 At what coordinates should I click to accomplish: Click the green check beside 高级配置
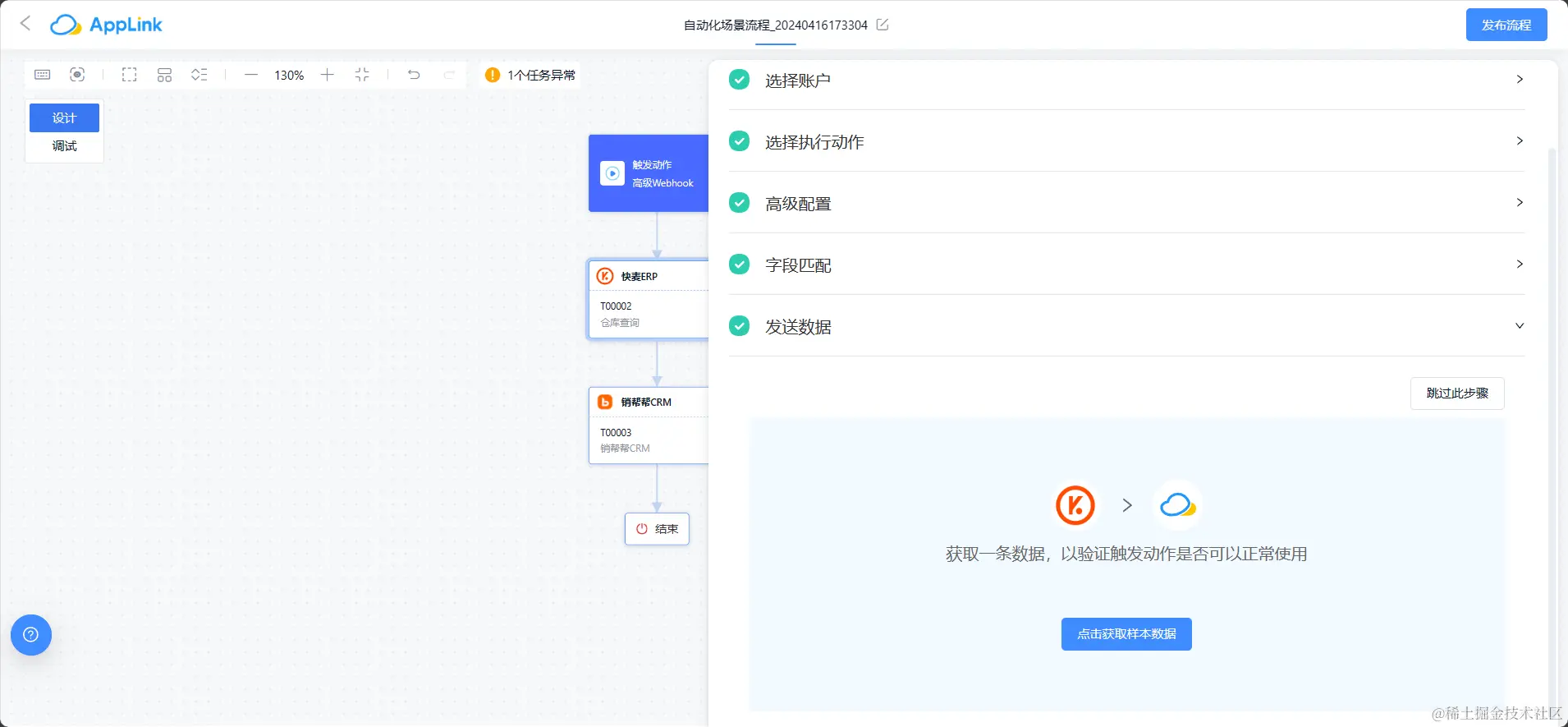[x=740, y=203]
